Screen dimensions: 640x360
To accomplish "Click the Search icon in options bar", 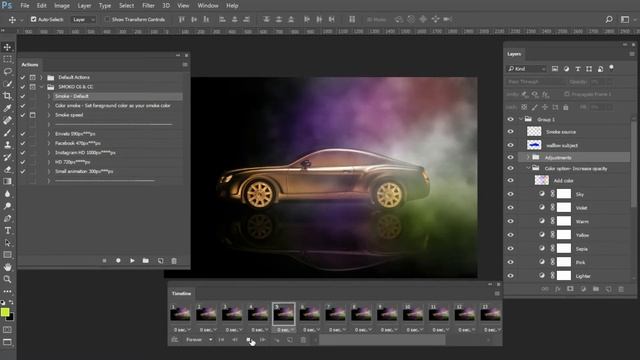I will [609, 19].
